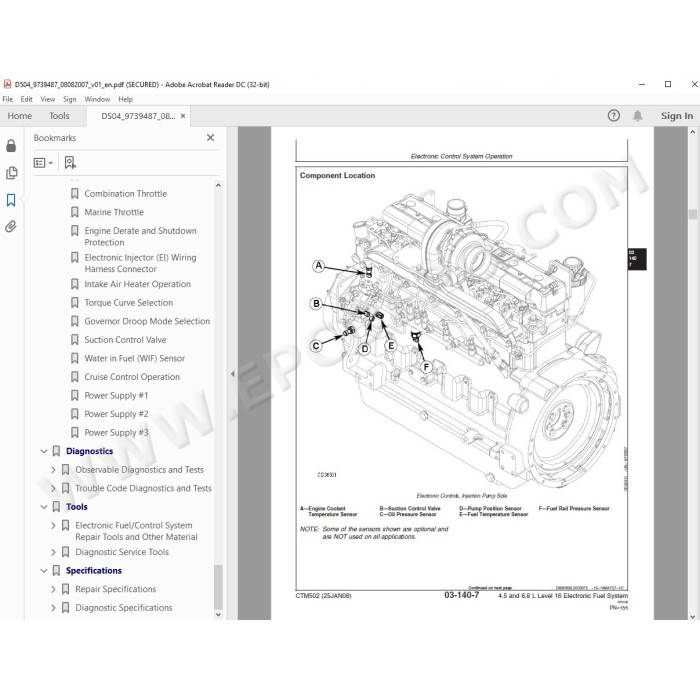The width and height of the screenshot is (700, 700).
Task: Click the Adobe Acrobat app icon in title bar
Action: point(7,84)
